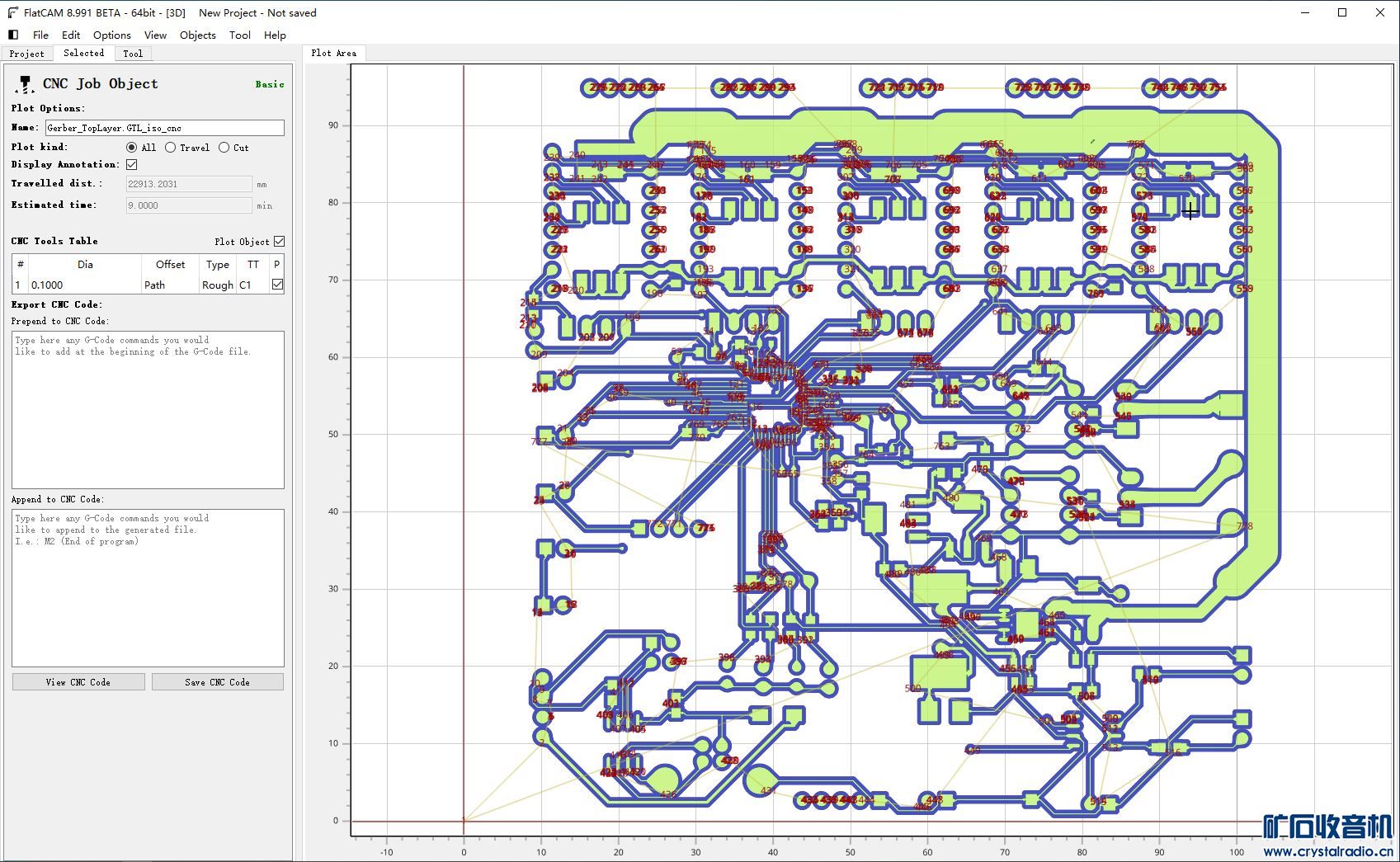Open the Objects menu
Viewport: 1400px width, 862px height.
pyautogui.click(x=197, y=35)
